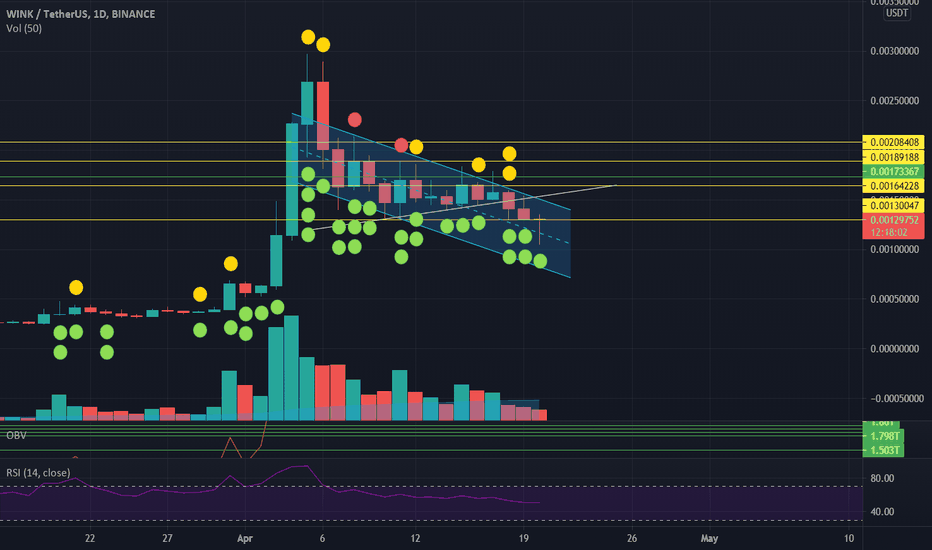The image size is (932, 550).
Task: Click the 26 date label on time axis
Action: [x=631, y=538]
